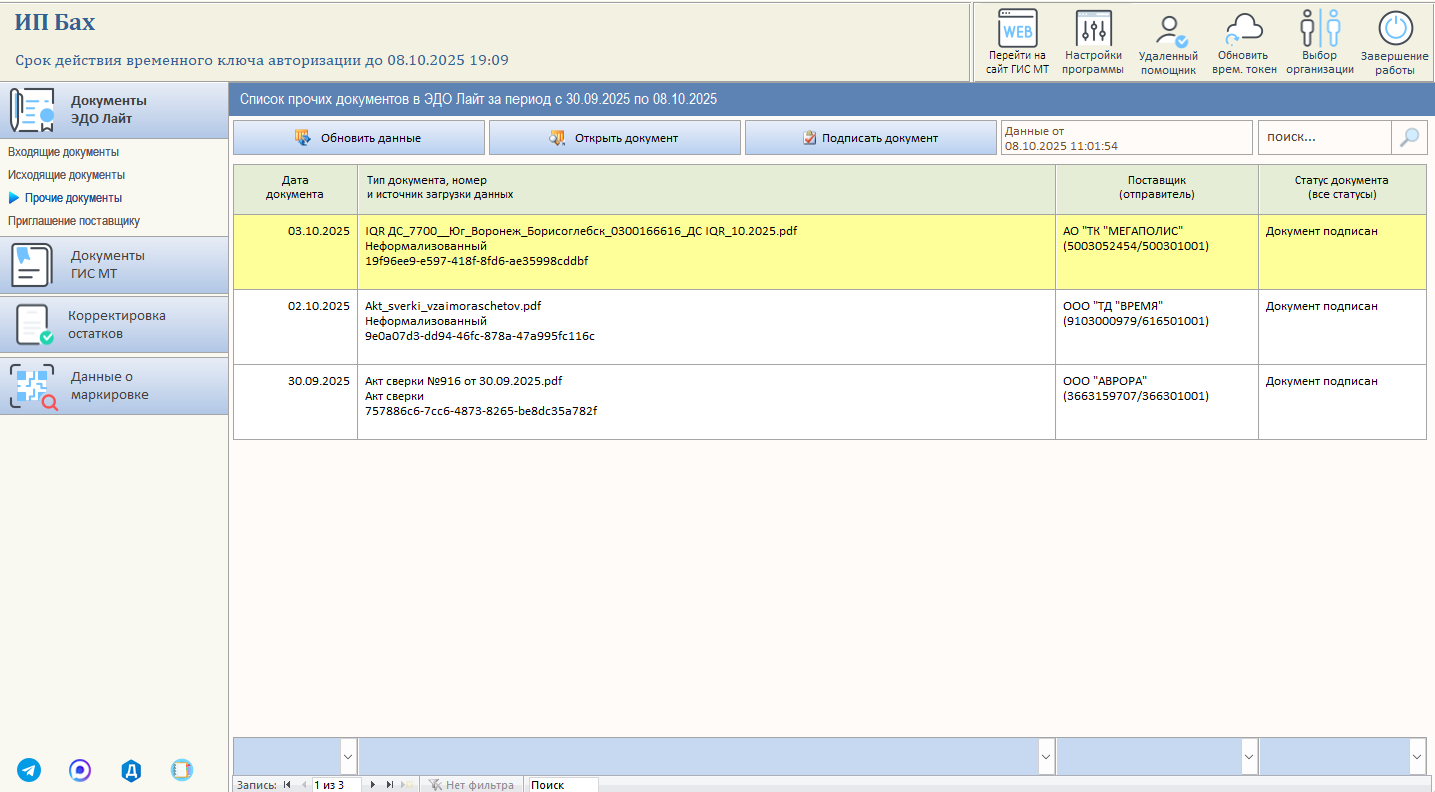
Task: Click IQR ДС_7700 document file name
Action: pyautogui.click(x=581, y=231)
